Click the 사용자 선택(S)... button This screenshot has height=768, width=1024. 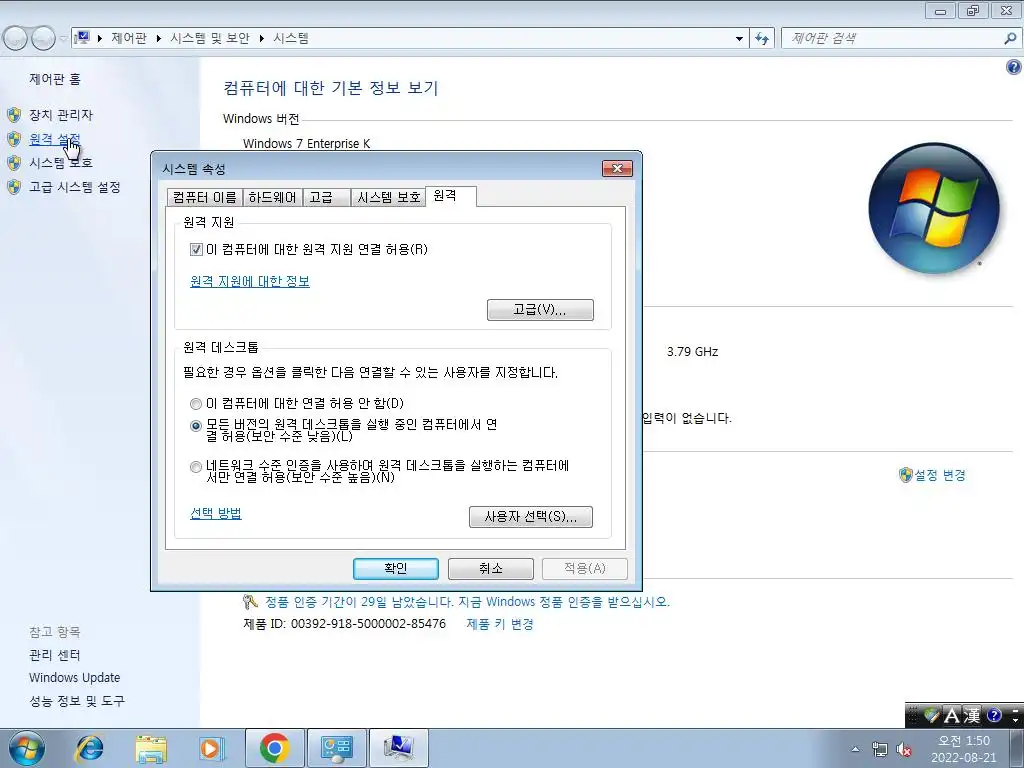(x=531, y=517)
